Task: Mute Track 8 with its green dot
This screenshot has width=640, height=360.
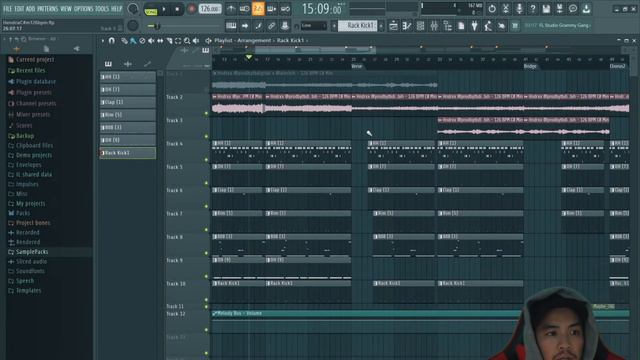Action: (x=206, y=253)
